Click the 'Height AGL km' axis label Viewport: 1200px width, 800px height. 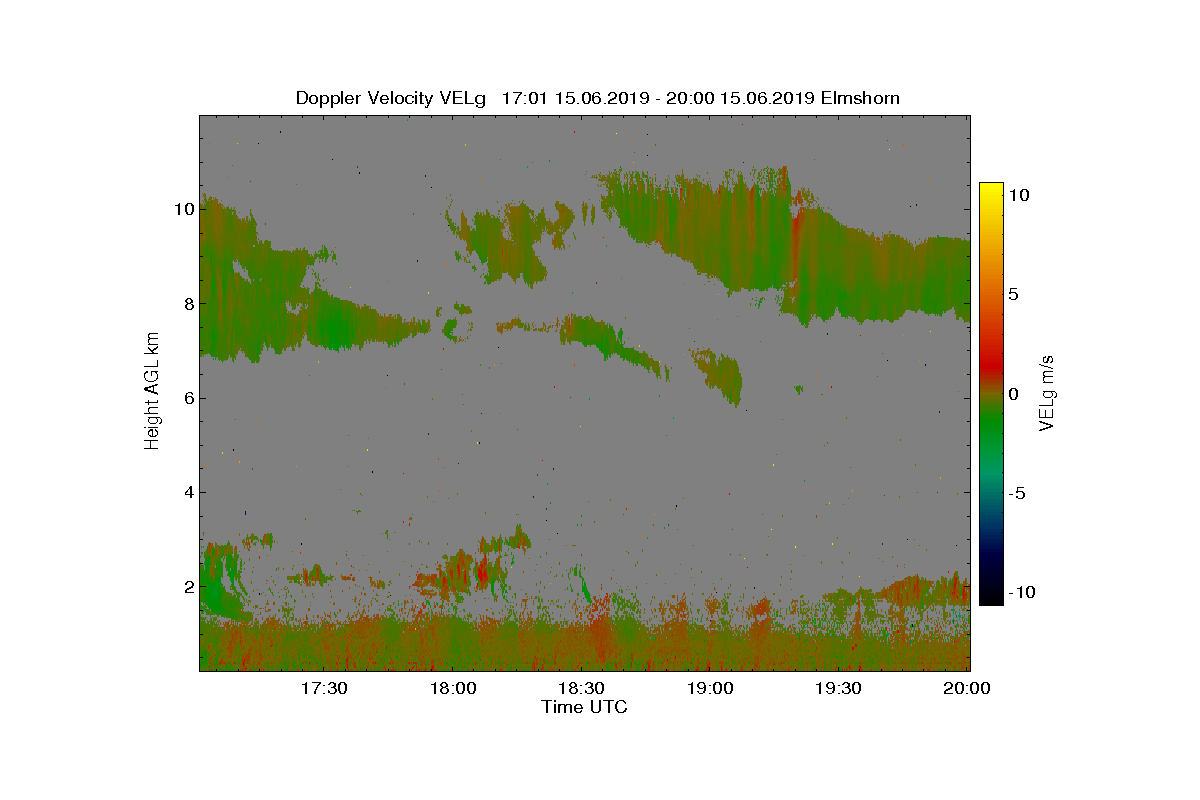point(152,393)
